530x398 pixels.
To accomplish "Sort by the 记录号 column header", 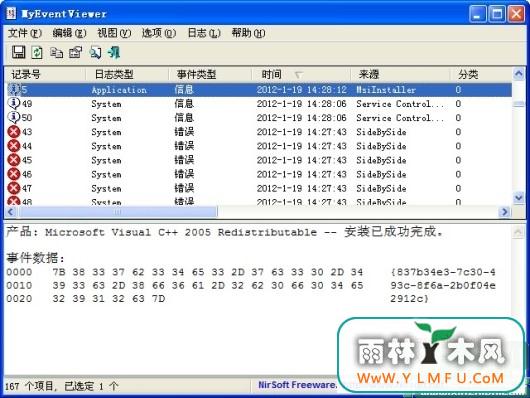I will (x=44, y=74).
